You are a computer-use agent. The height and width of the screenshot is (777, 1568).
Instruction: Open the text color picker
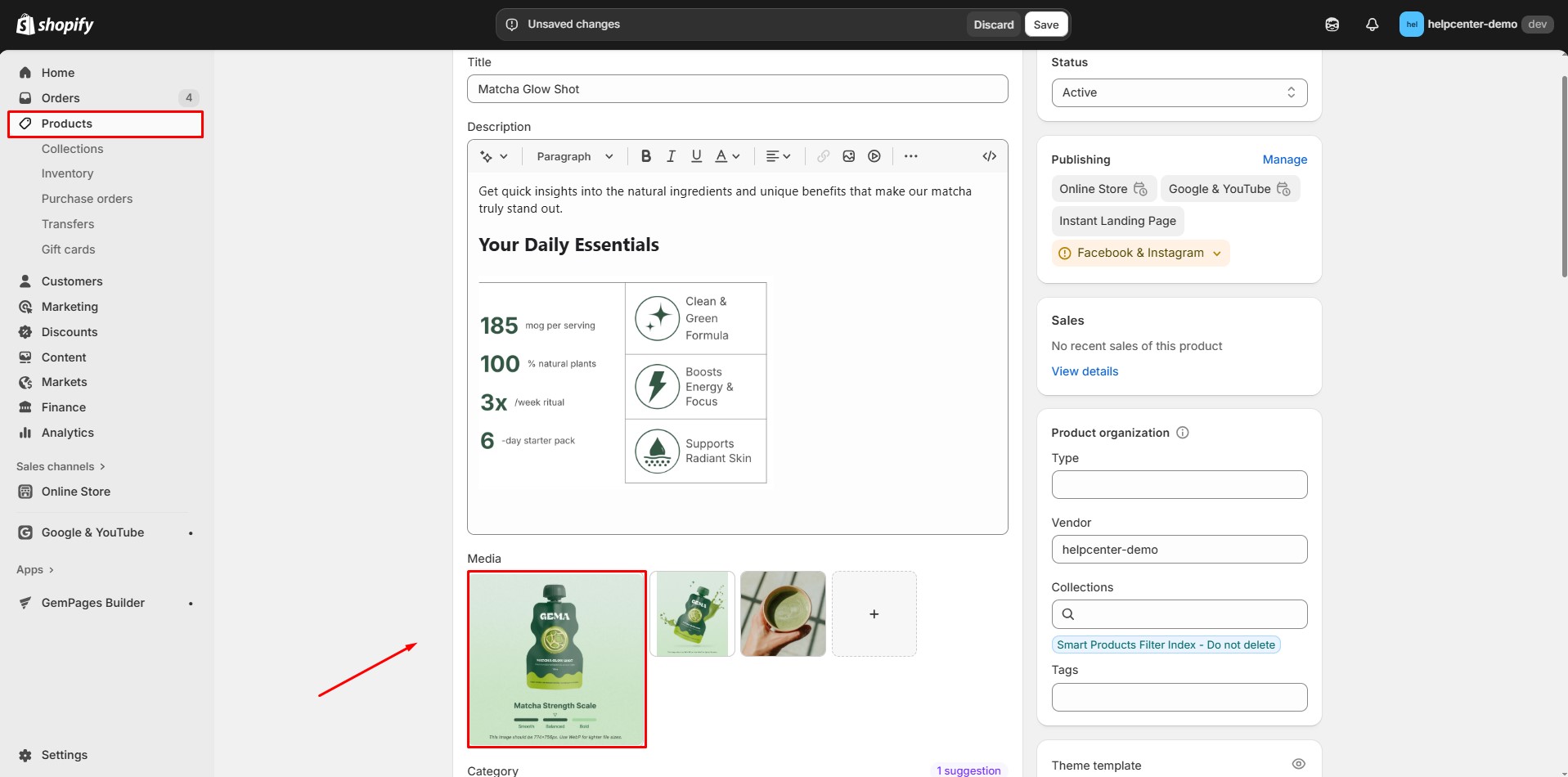[726, 155]
